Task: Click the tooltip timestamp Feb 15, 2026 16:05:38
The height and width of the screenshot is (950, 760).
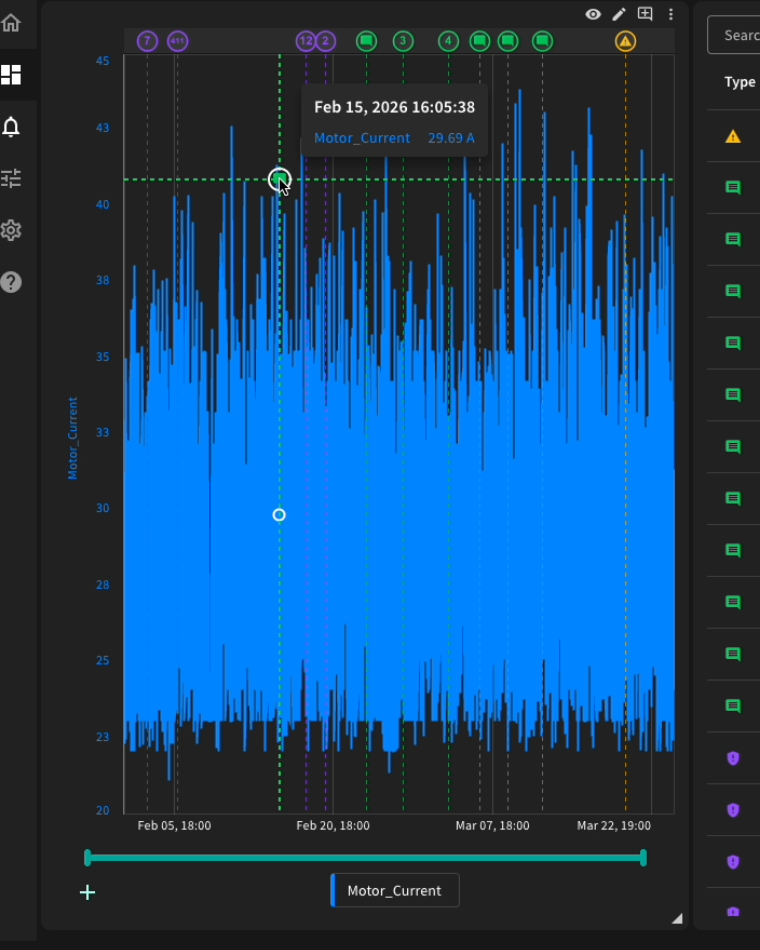Action: tap(395, 107)
